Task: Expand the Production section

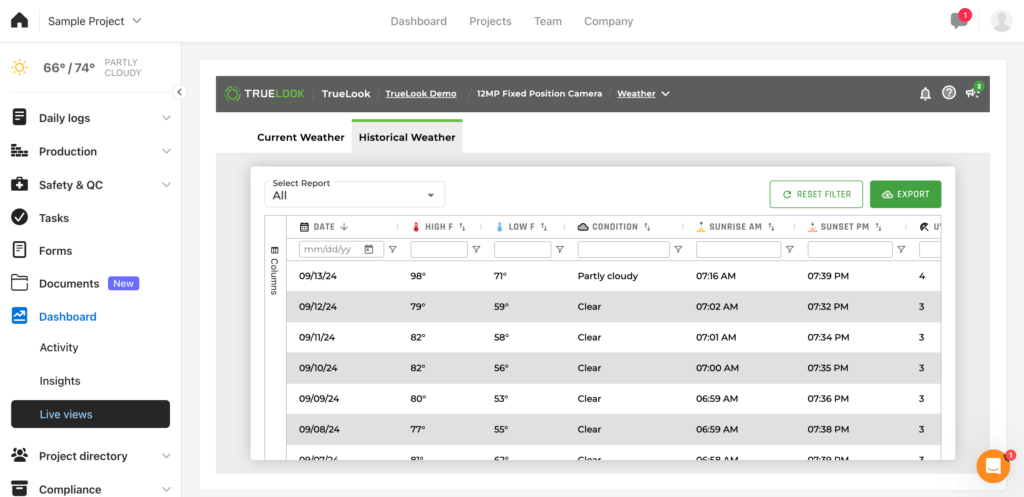Action: tap(167, 152)
